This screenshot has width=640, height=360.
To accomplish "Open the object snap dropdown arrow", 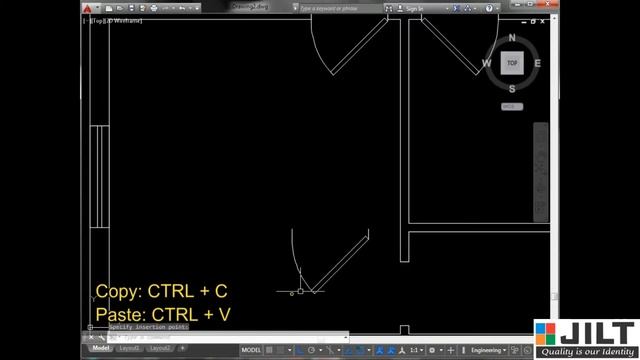I will coord(369,350).
